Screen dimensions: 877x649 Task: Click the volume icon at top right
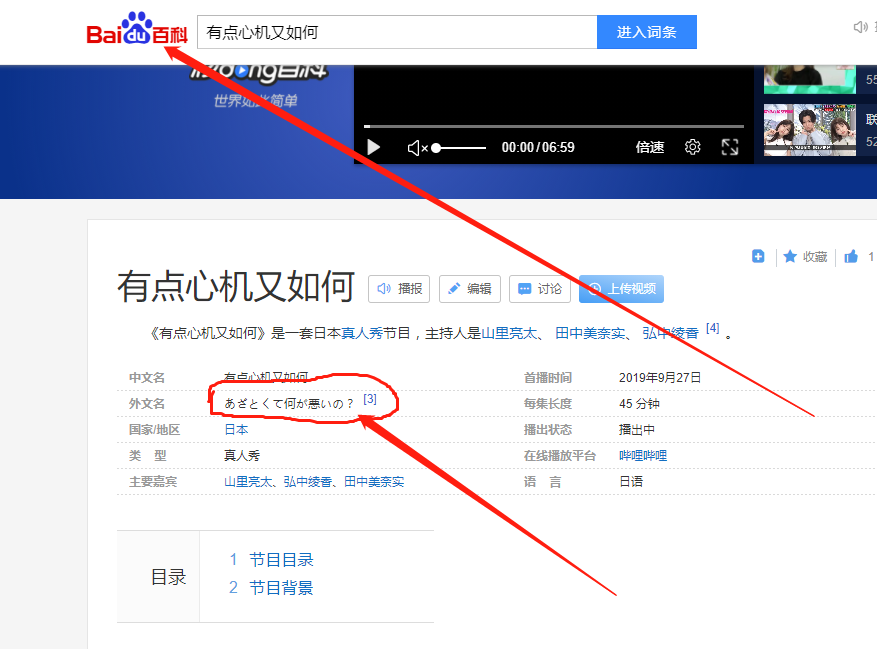[x=860, y=27]
